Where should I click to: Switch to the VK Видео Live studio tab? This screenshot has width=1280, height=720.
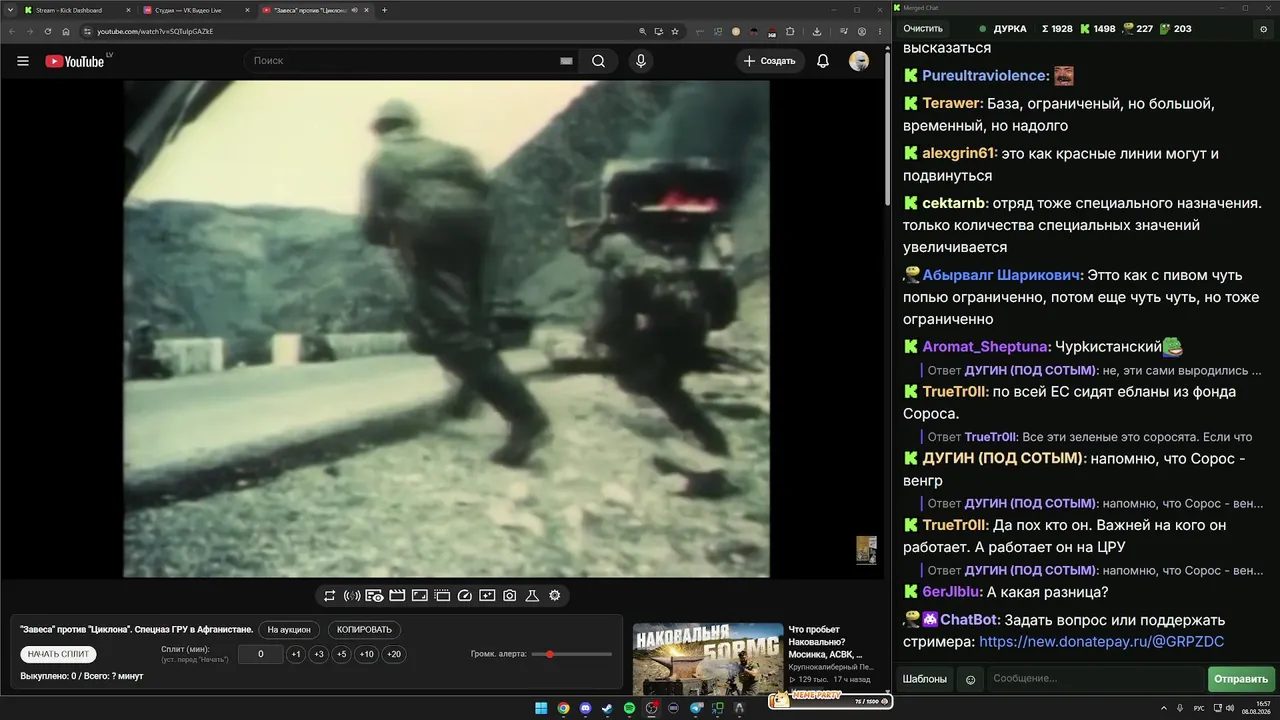tap(198, 10)
